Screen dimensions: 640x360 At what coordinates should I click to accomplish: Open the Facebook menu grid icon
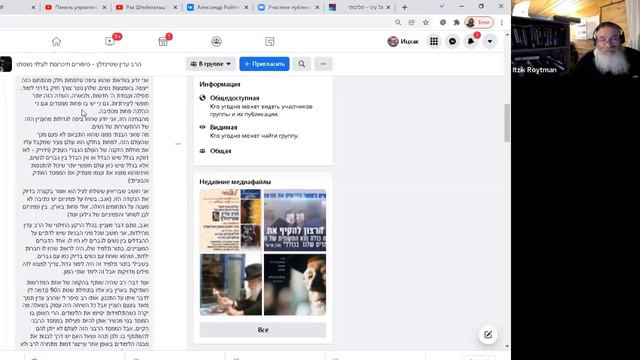point(434,41)
